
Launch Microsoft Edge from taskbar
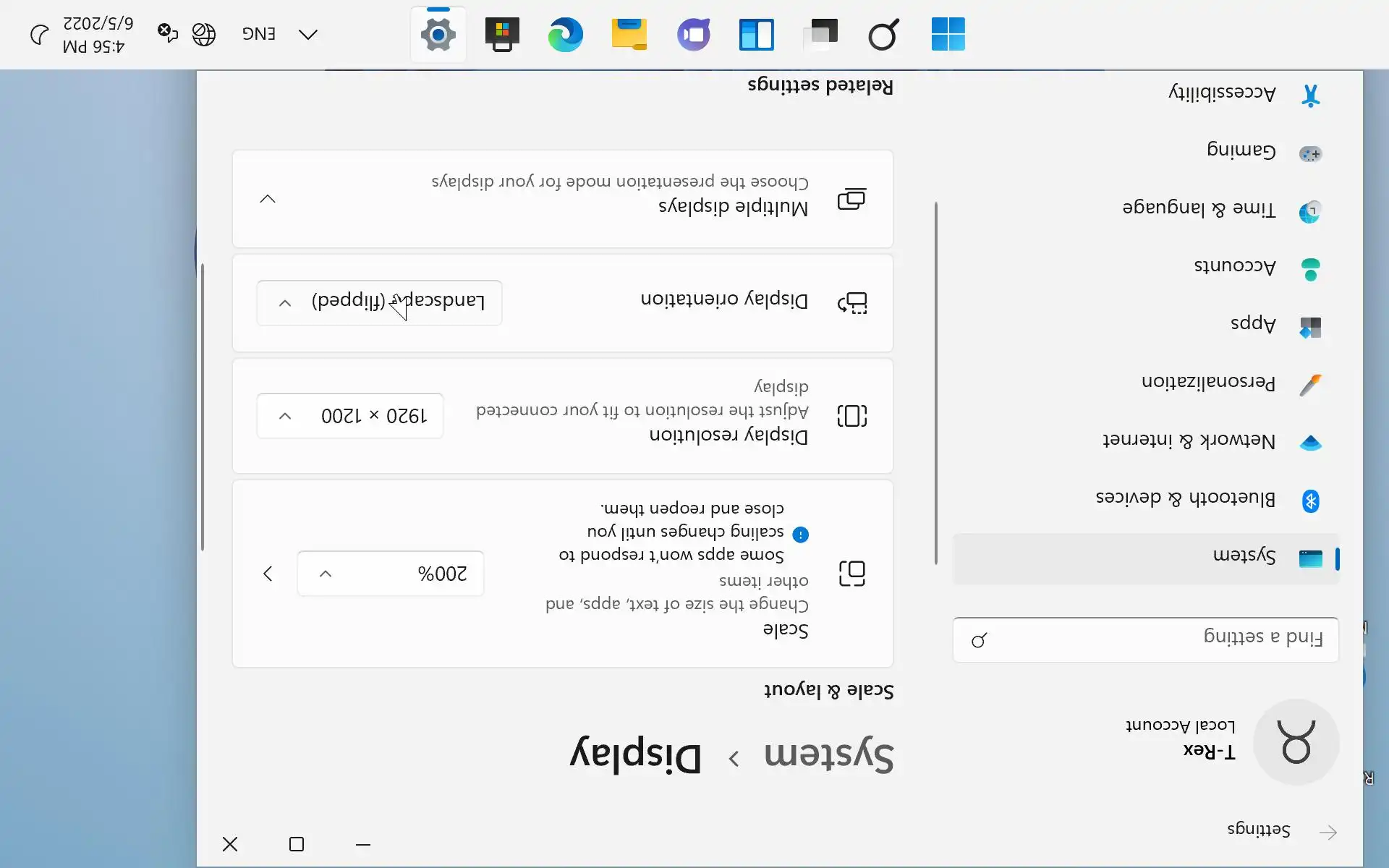click(x=565, y=34)
